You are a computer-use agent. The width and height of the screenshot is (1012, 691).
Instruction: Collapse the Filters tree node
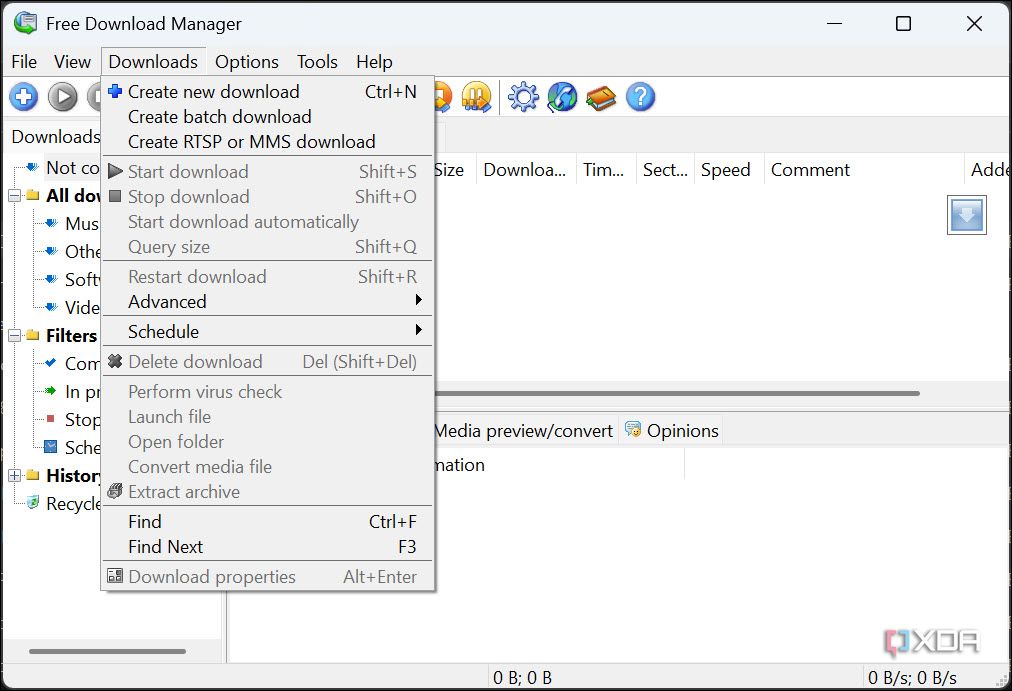(14, 335)
